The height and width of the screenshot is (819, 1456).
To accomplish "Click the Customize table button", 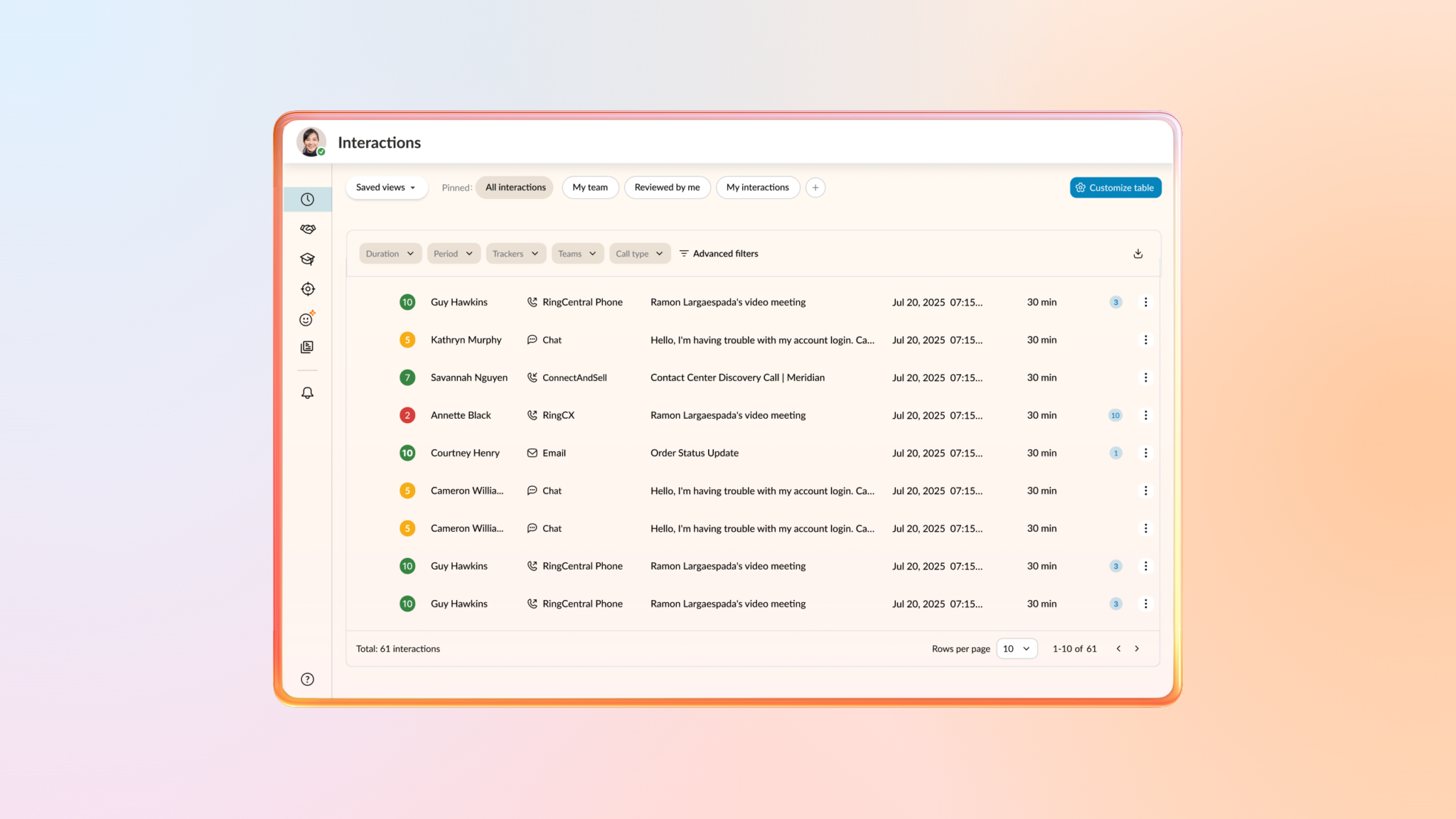I will click(1115, 188).
